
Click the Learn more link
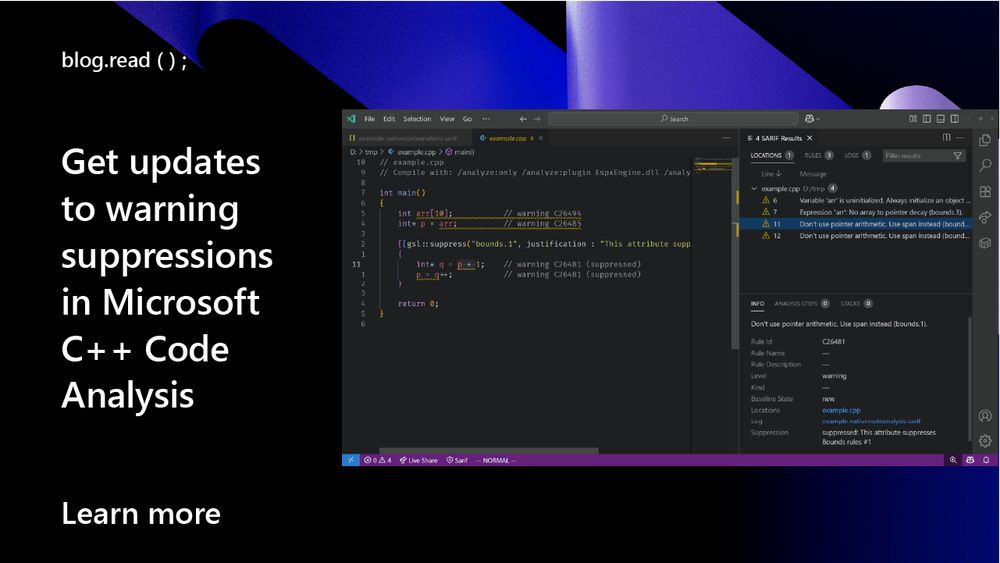141,513
